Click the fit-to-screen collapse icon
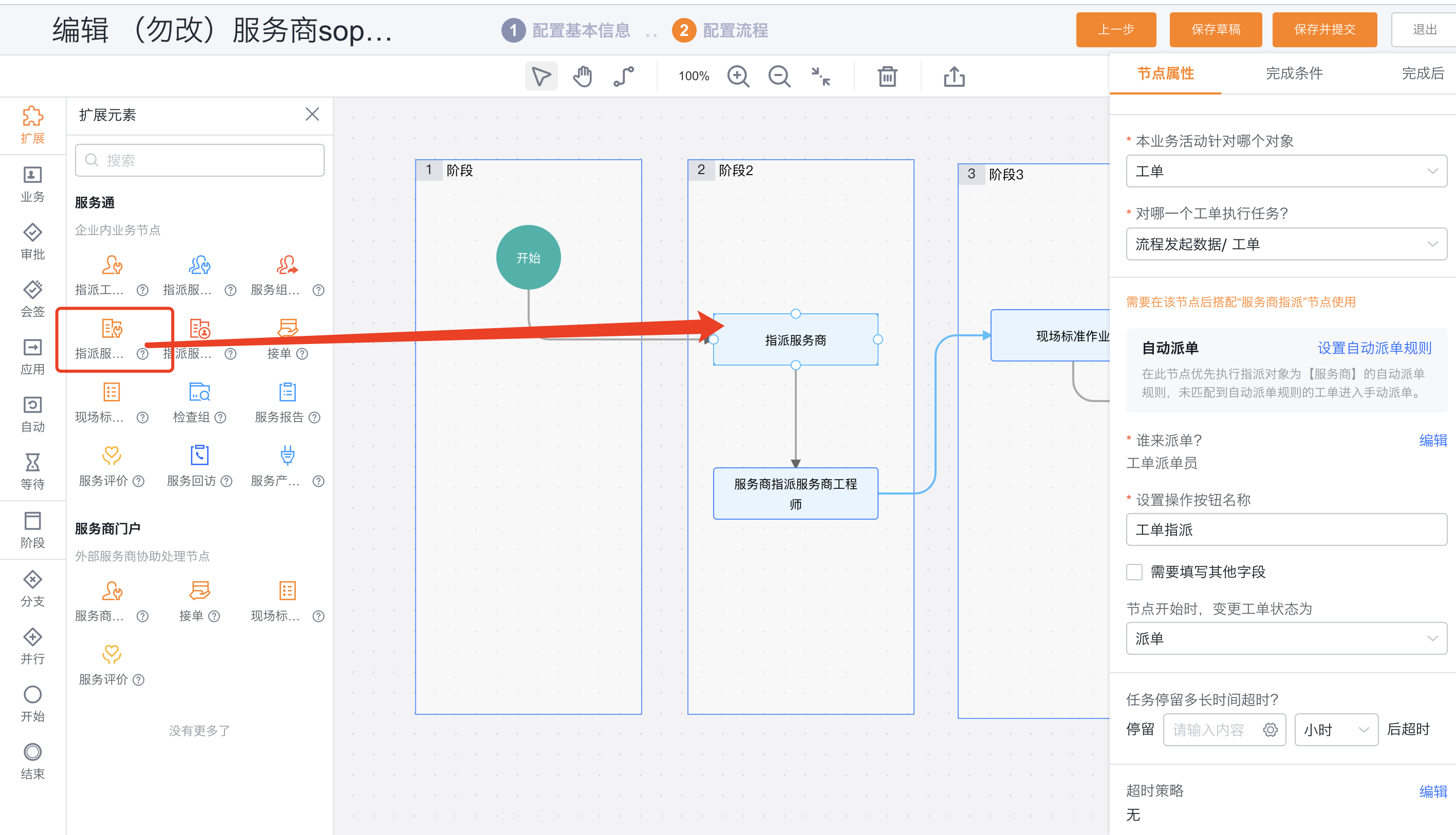This screenshot has width=1456, height=835. (820, 77)
